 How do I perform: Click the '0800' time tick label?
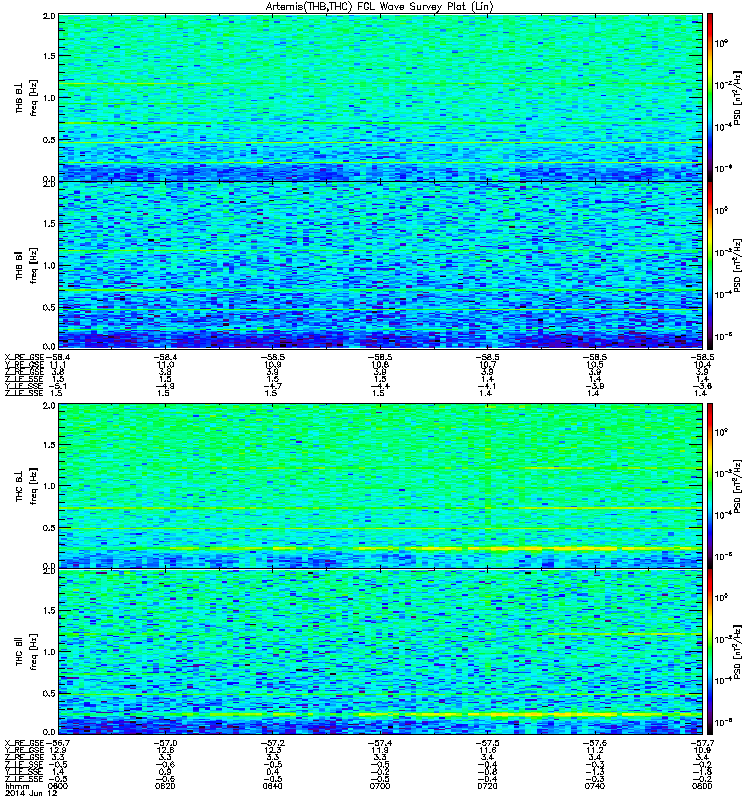tap(703, 786)
